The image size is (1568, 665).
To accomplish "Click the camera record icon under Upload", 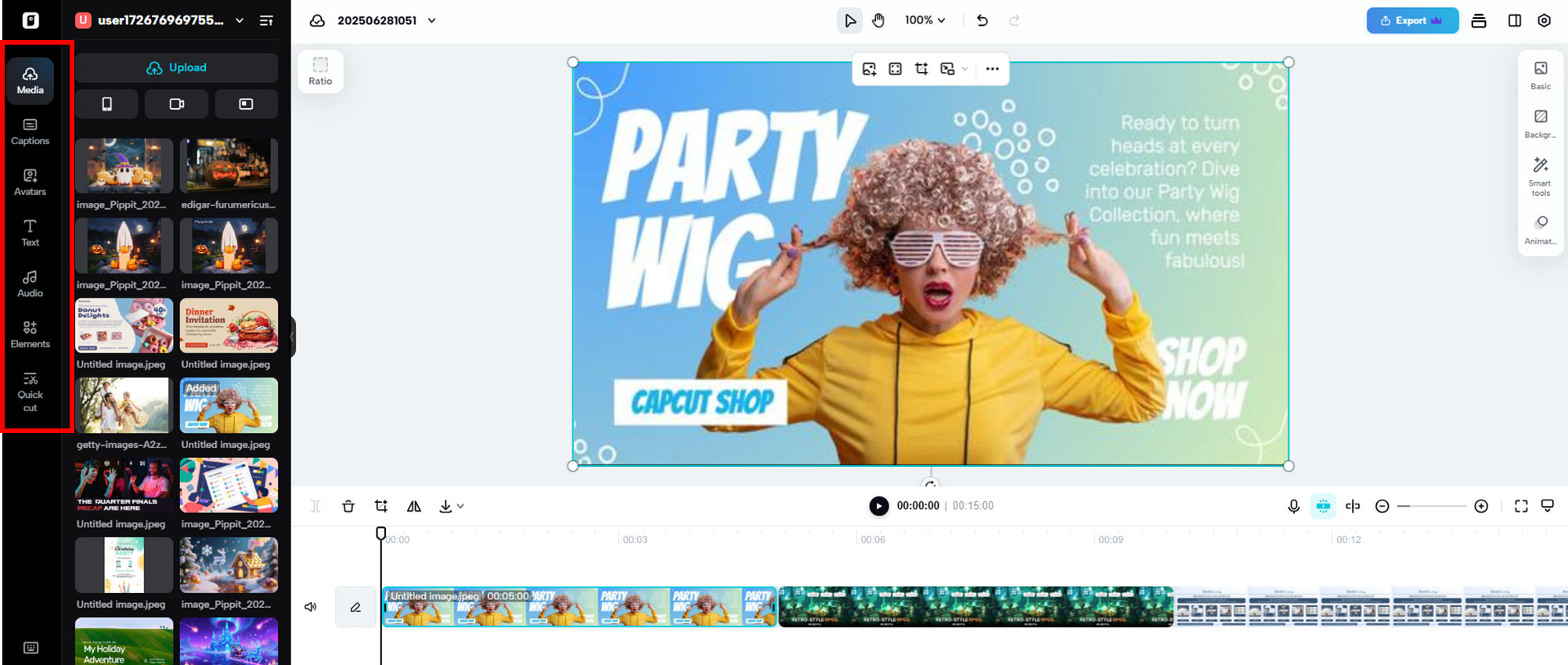I will pyautogui.click(x=177, y=104).
